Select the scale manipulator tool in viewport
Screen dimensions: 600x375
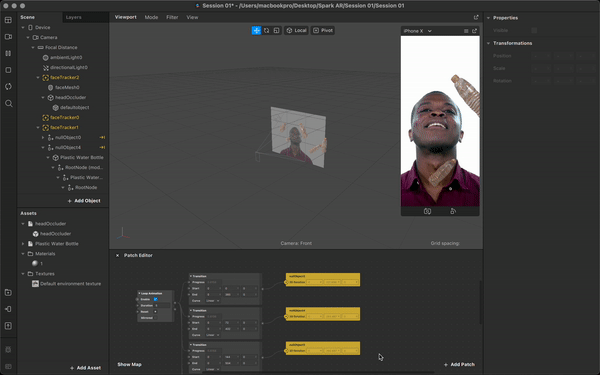[x=276, y=31]
